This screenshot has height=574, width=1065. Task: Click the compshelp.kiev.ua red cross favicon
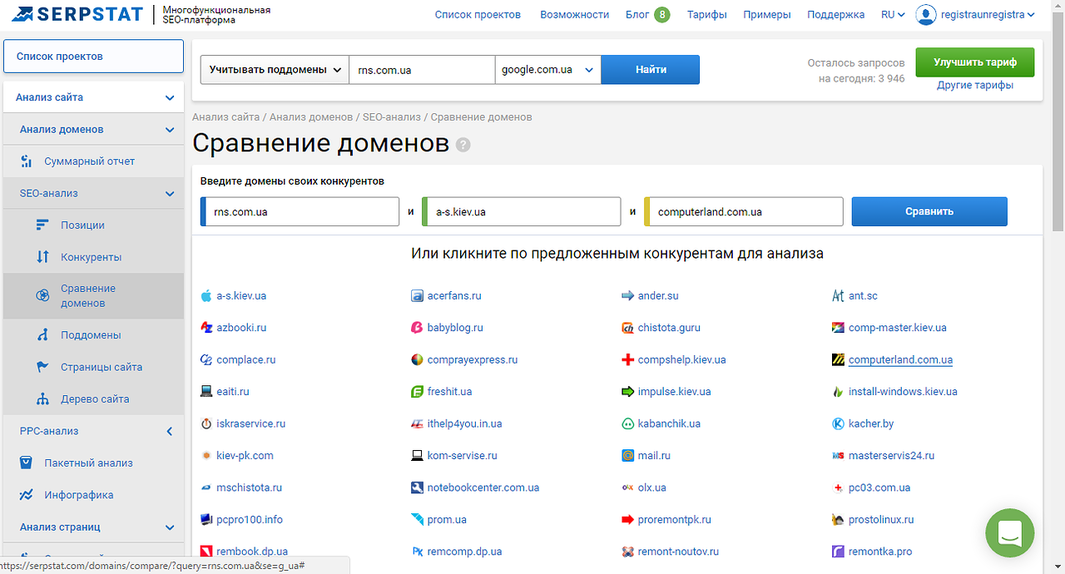628,359
